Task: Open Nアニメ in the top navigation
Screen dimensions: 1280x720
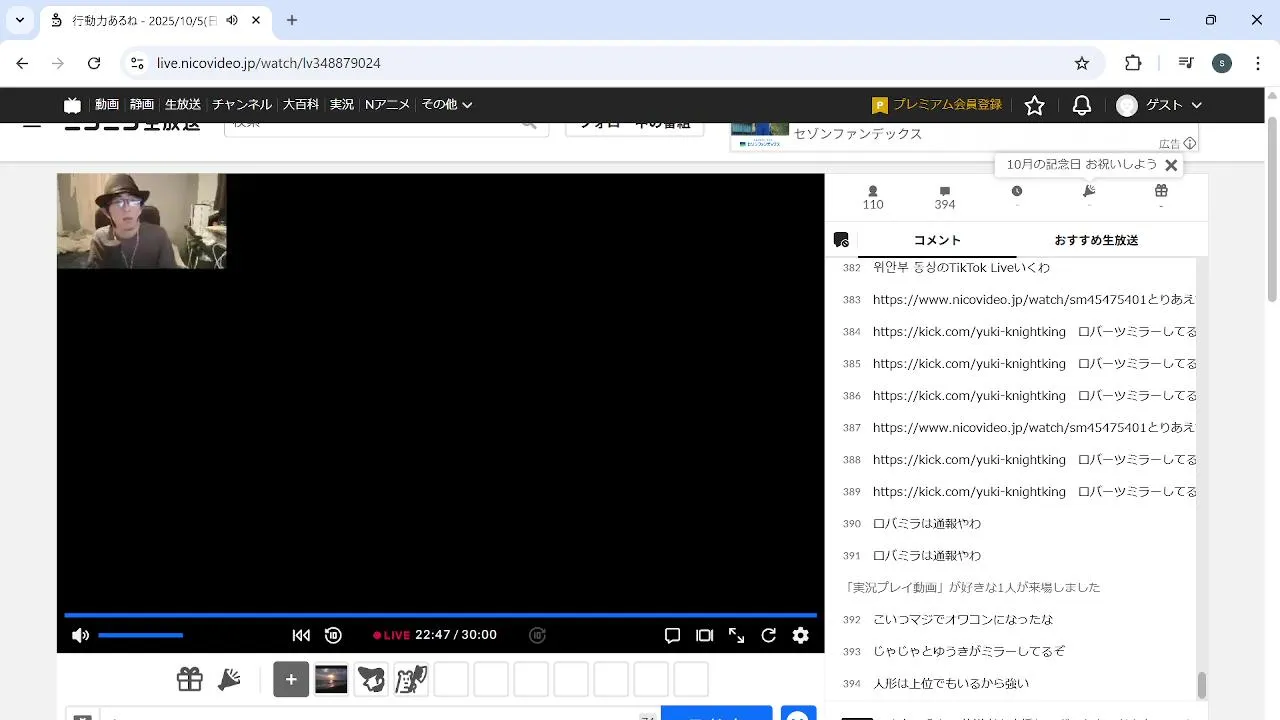Action: pos(388,105)
